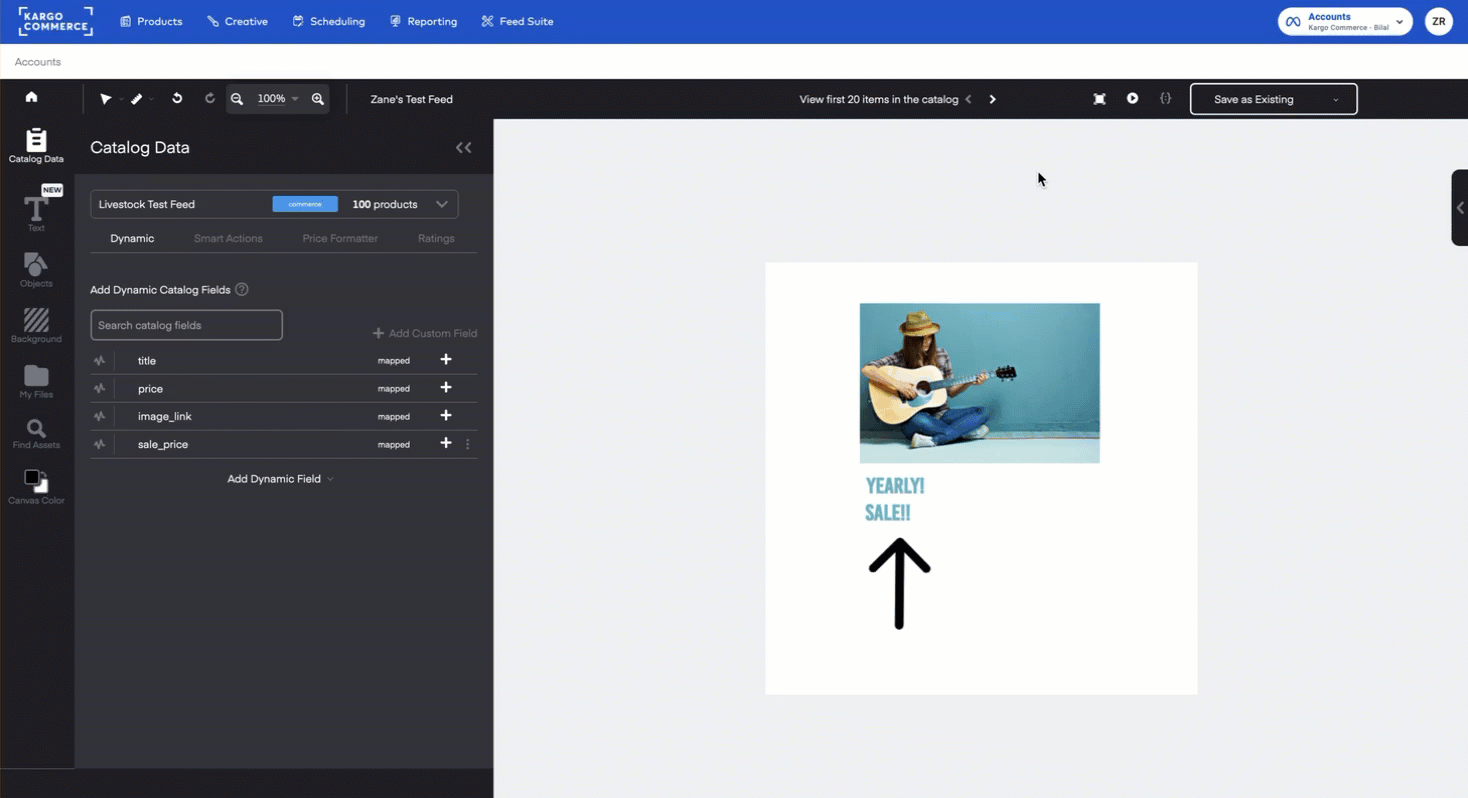Screen dimensions: 1468x798
Task: Expand the Save as Existing options chevron
Action: click(1336, 99)
